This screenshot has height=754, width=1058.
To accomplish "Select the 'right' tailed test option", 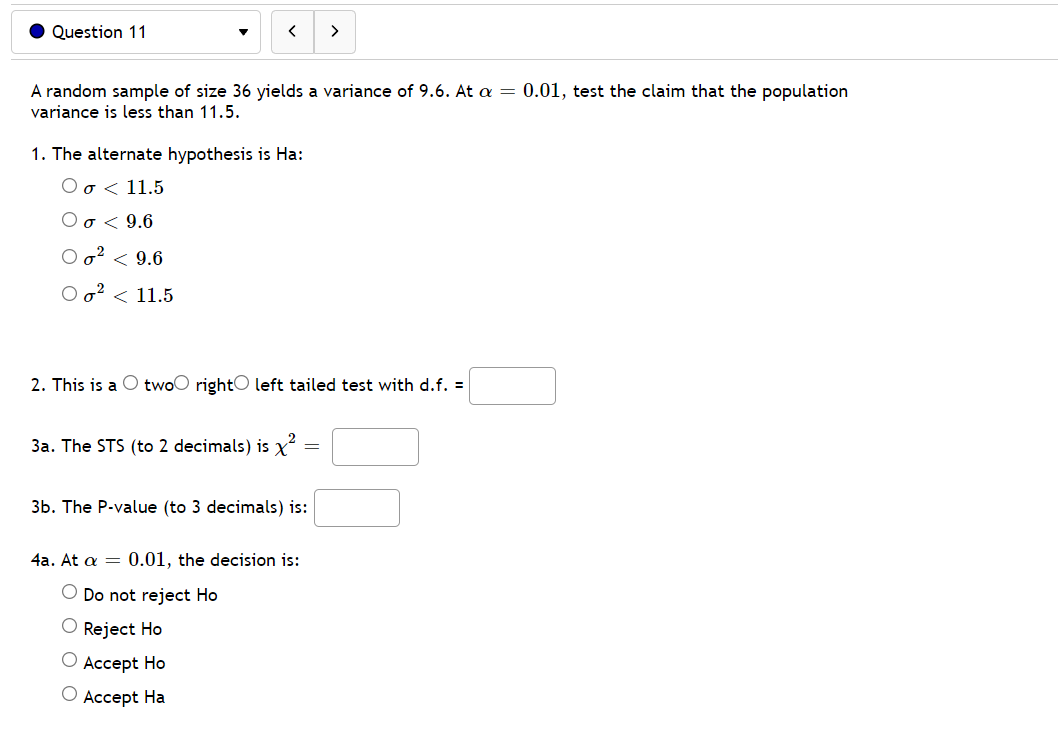I will (x=182, y=381).
